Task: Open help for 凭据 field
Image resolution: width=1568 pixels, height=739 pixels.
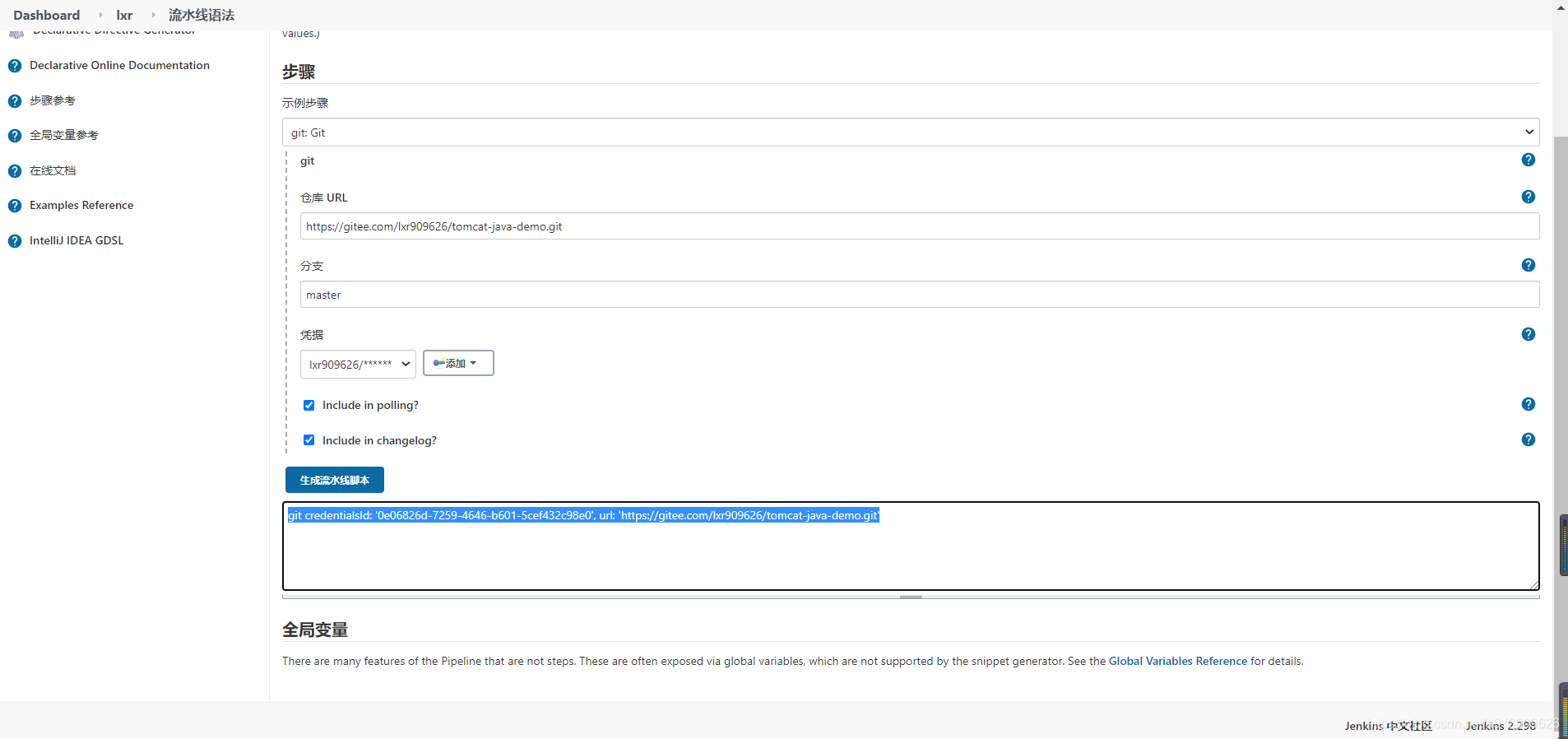Action: (x=1529, y=334)
